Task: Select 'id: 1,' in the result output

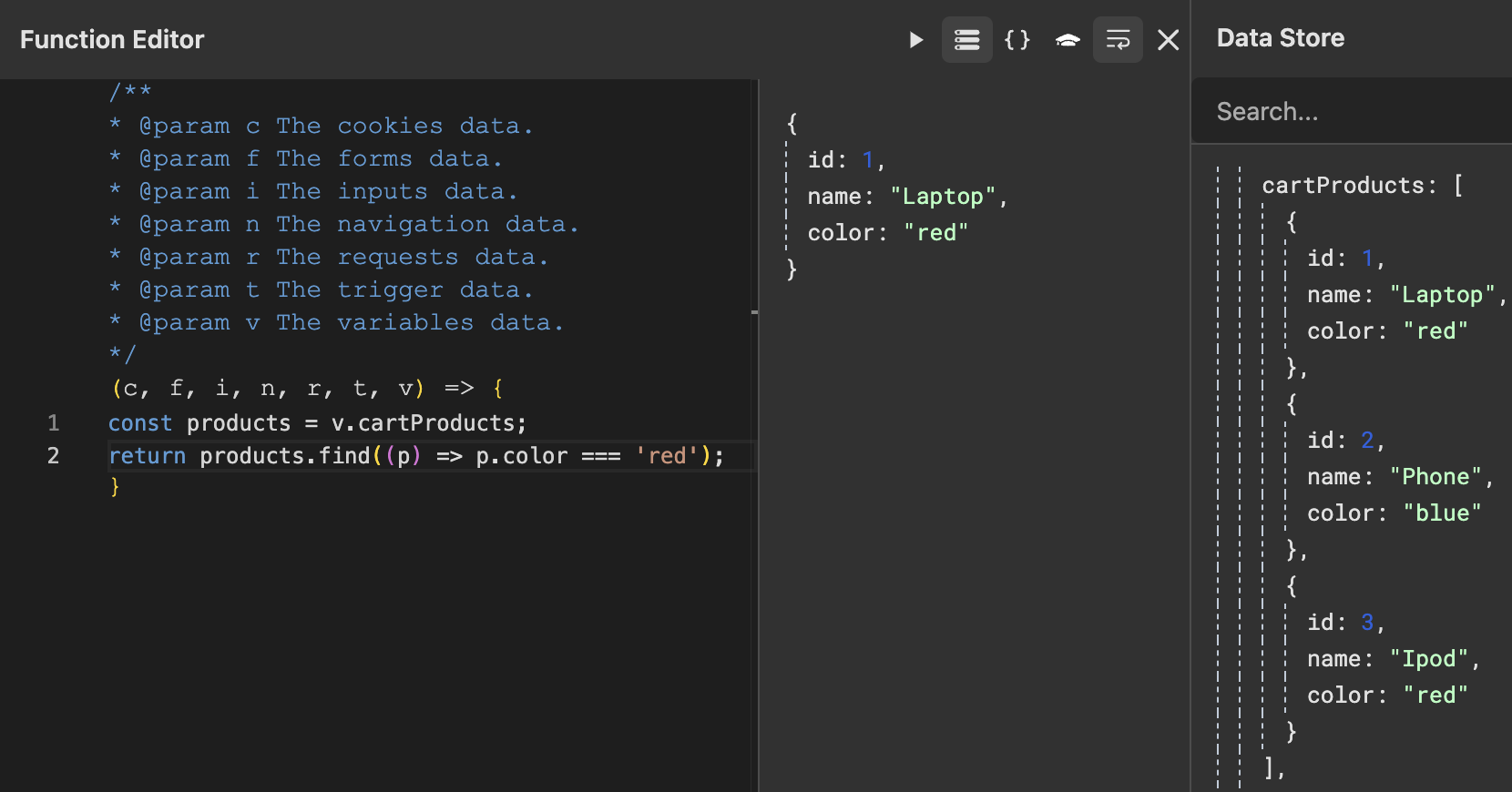Action: (847, 159)
